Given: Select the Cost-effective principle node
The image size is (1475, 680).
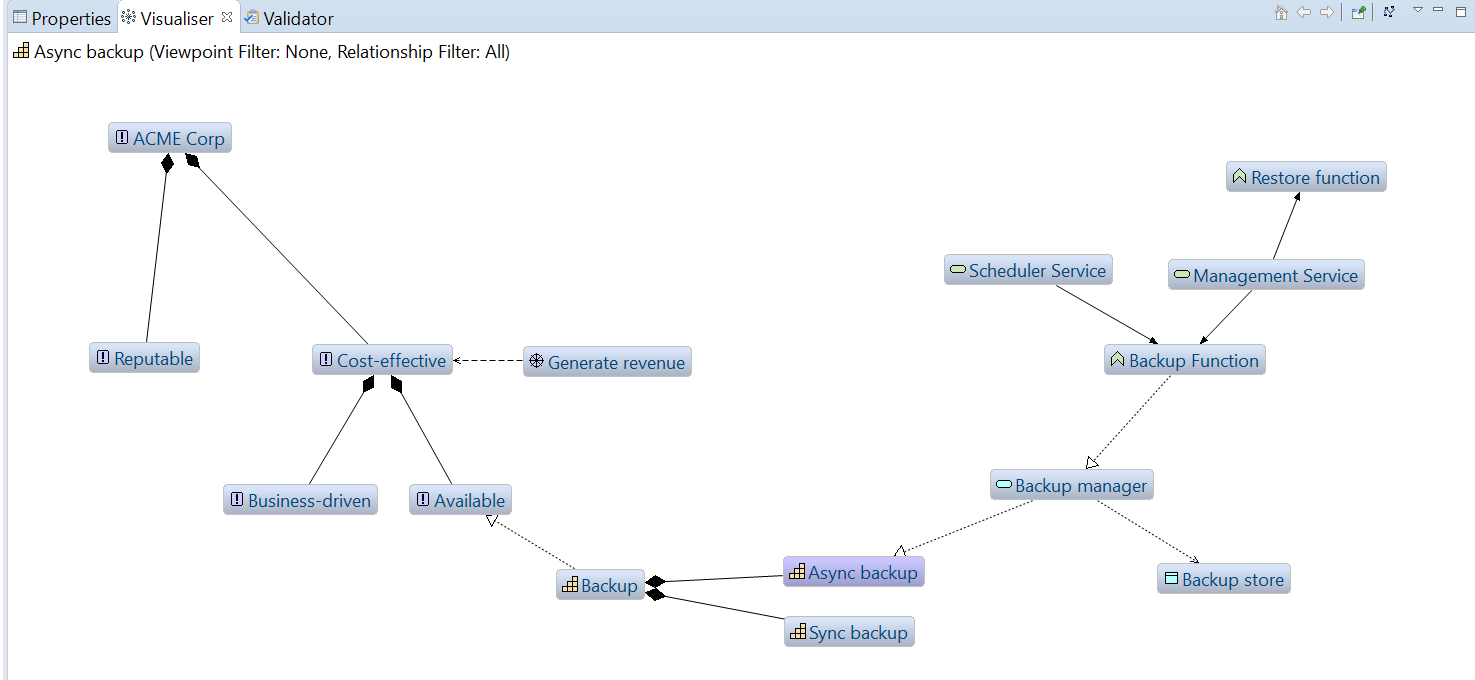Looking at the screenshot, I should click(x=382, y=361).
